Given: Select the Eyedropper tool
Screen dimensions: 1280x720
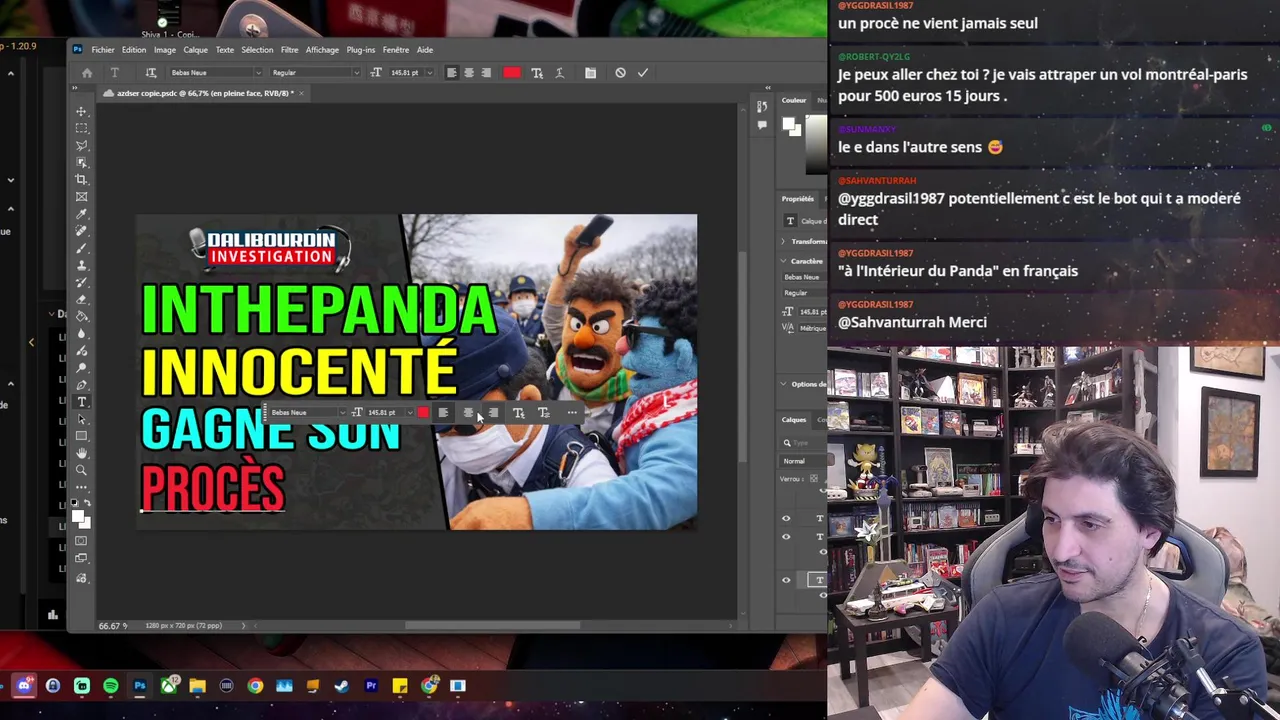Looking at the screenshot, I should coord(82,214).
